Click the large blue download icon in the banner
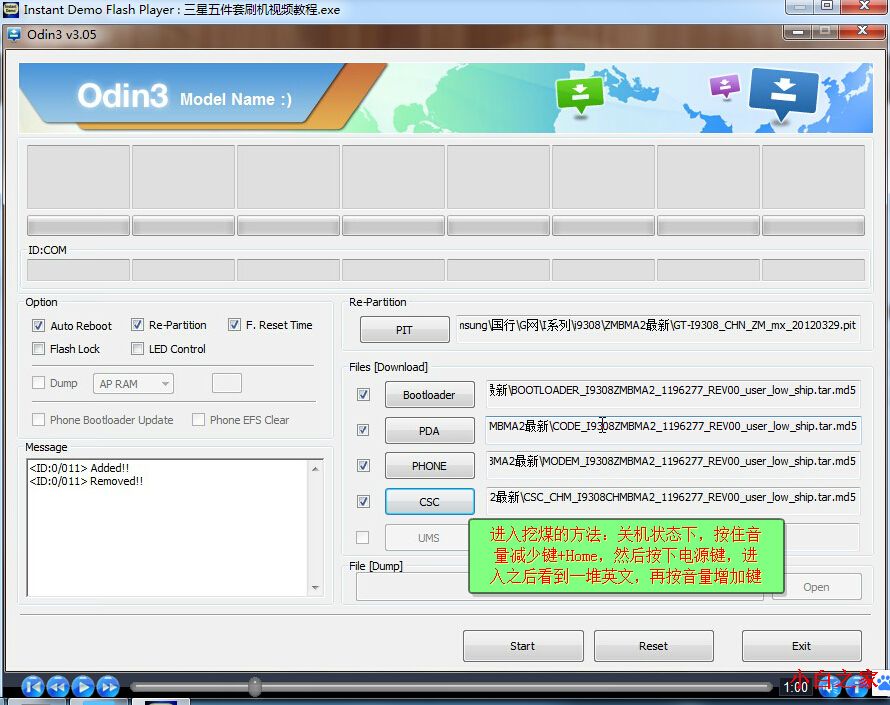The height and width of the screenshot is (705, 890). click(x=784, y=94)
